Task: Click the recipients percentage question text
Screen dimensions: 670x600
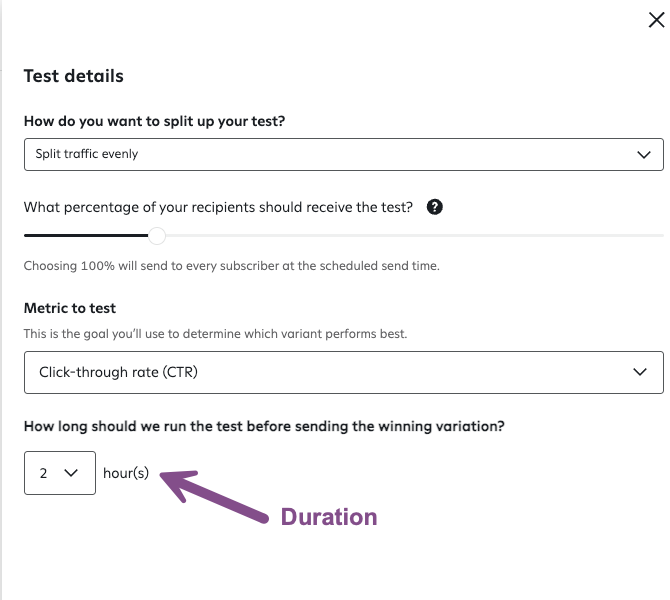Action: coord(218,208)
